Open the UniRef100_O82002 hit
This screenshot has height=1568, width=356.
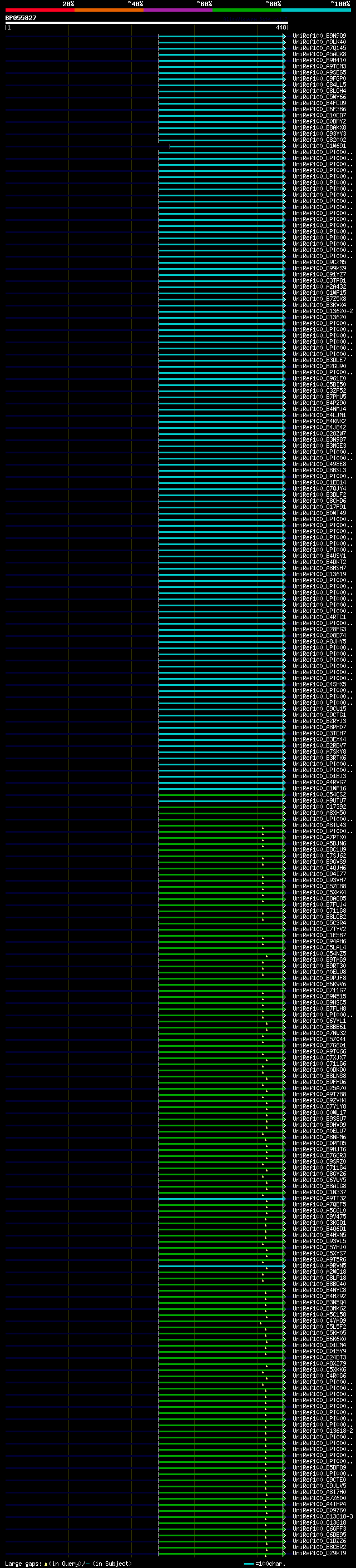click(319, 140)
